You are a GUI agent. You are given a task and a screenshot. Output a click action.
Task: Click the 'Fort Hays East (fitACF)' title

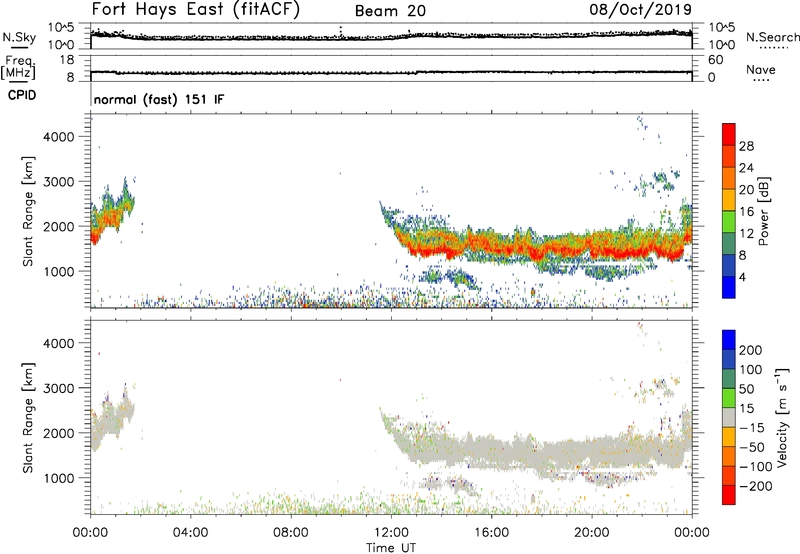(x=196, y=10)
